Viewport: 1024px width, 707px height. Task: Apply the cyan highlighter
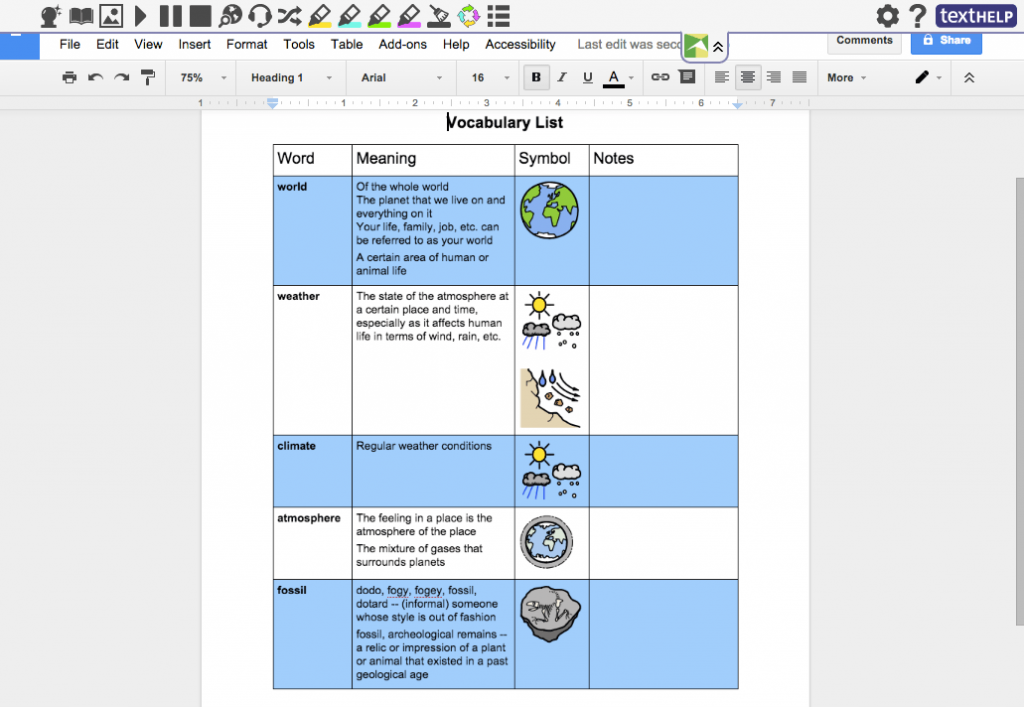(349, 16)
